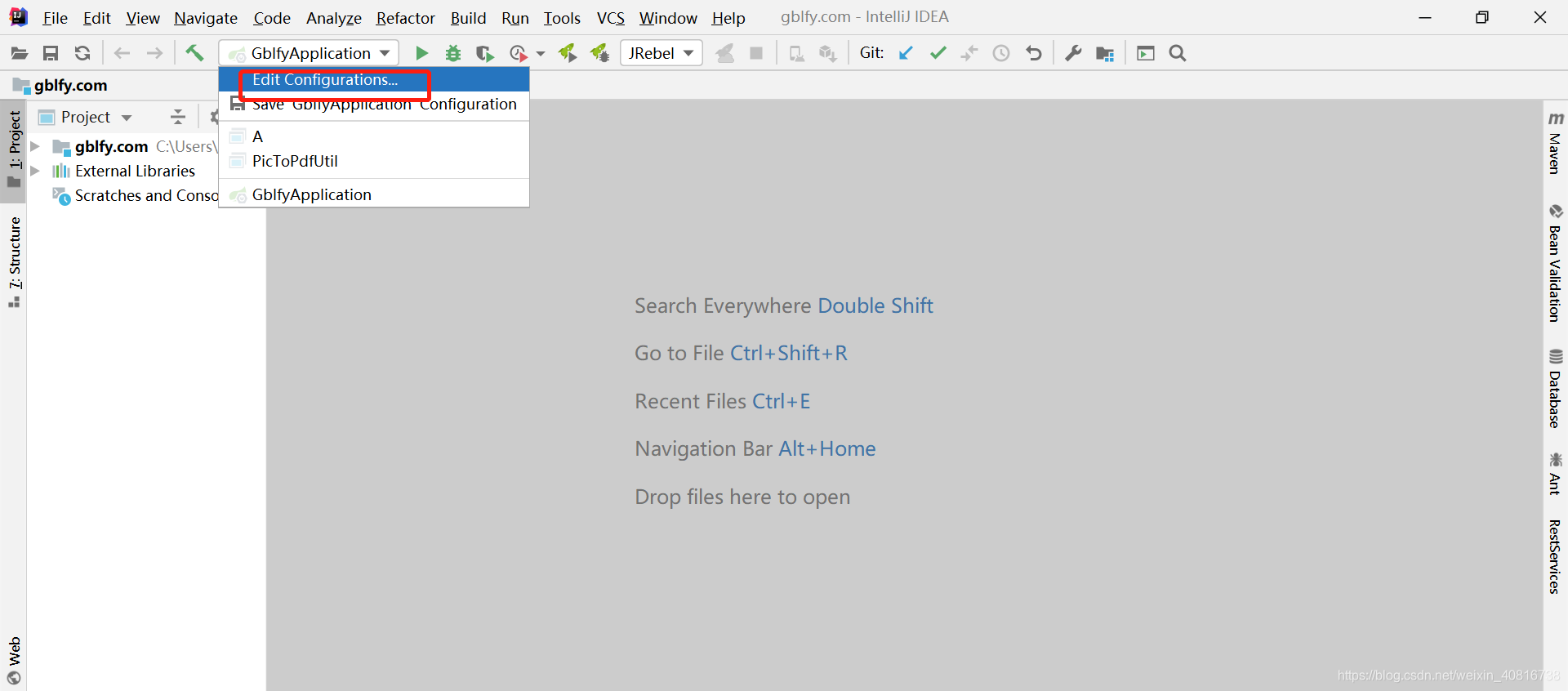This screenshot has width=1568, height=691.
Task: Select Scratches and Consoles item
Action: 136,195
